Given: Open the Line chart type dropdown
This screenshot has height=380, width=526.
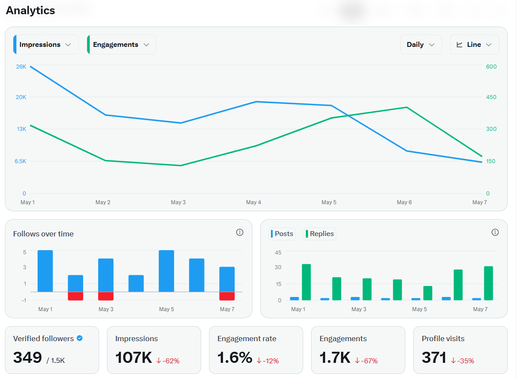Looking at the screenshot, I should (474, 45).
